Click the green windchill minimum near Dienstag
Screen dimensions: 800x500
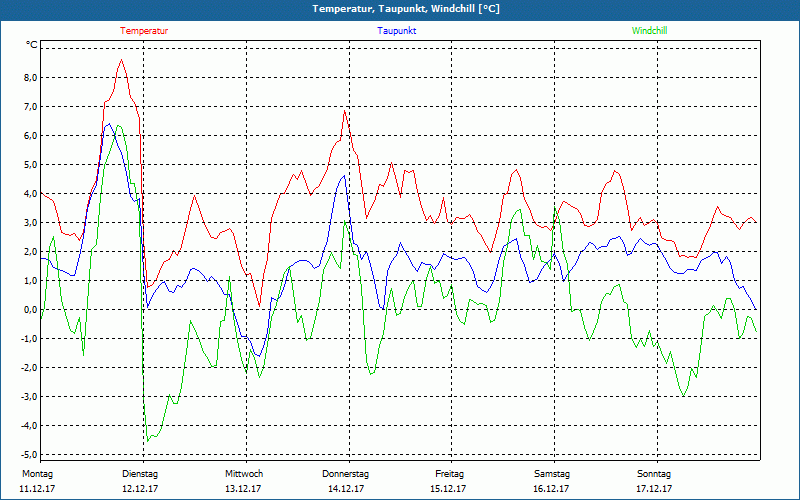point(148,441)
